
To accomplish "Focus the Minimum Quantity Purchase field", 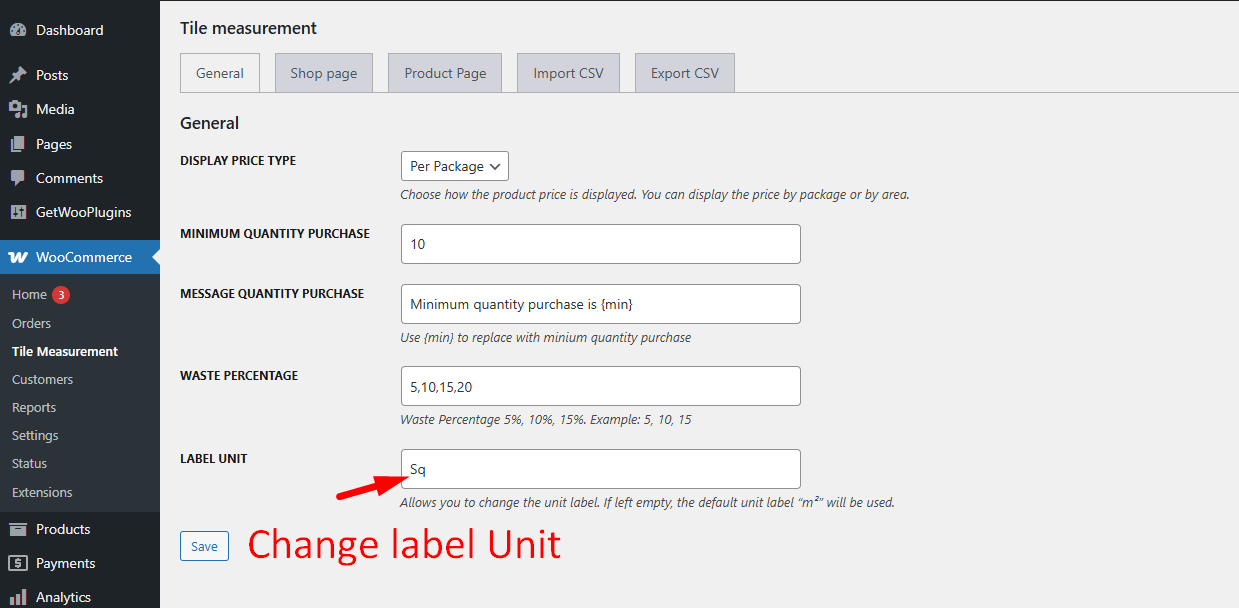I will 600,244.
